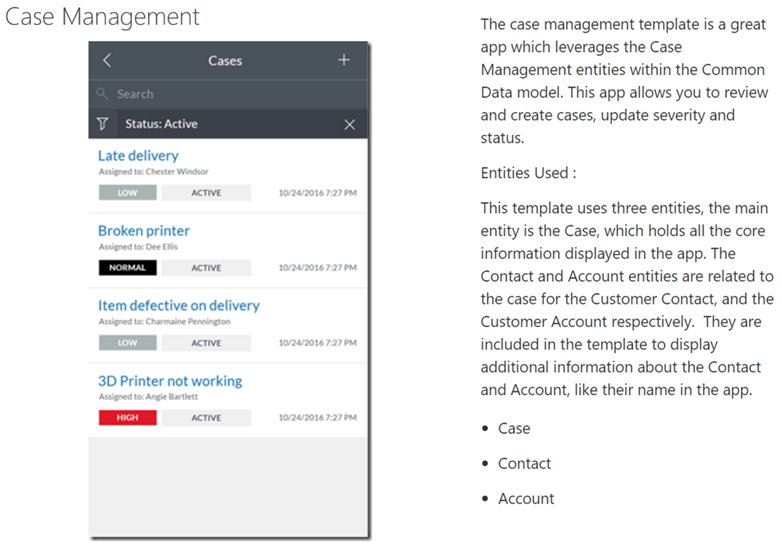
Task: Click LOW severity badge on Late delivery
Action: pyautogui.click(x=127, y=193)
